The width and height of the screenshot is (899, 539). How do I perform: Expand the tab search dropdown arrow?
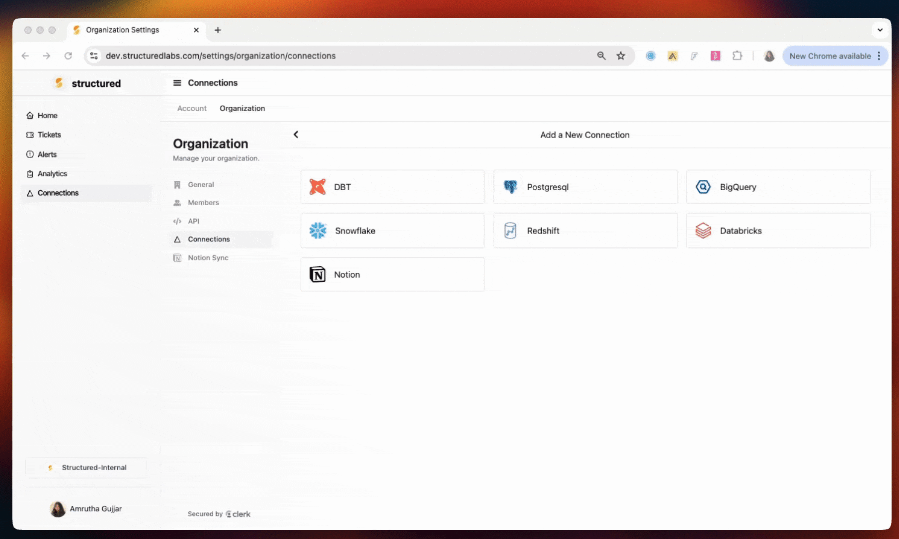tap(880, 30)
